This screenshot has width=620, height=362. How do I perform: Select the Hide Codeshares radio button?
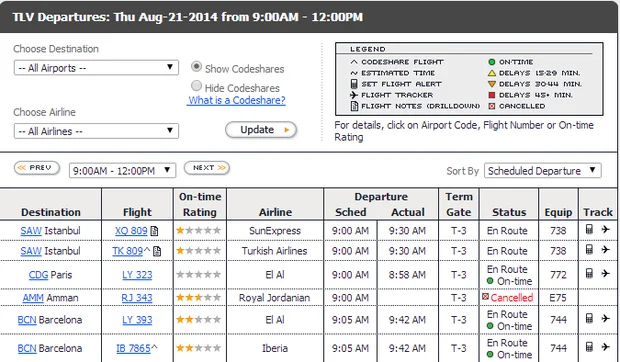coord(196,85)
